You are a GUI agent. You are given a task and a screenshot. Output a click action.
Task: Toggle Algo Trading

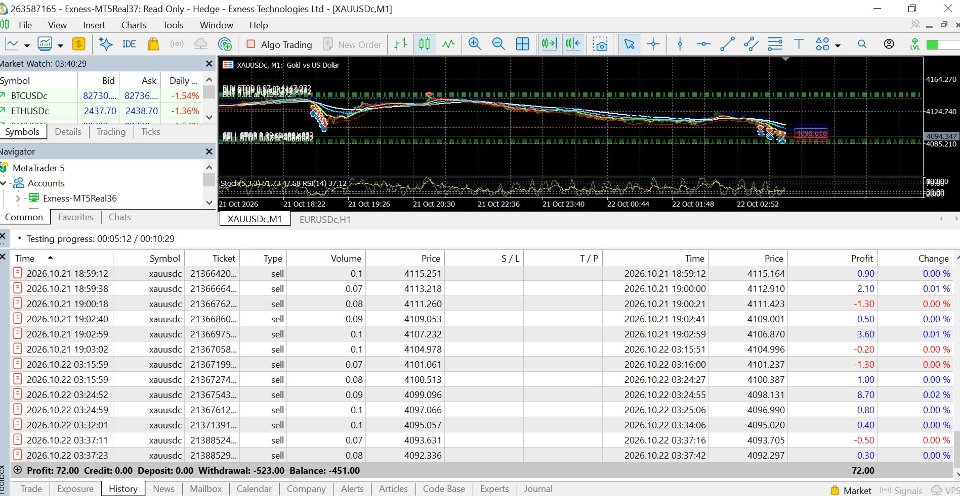pos(279,44)
